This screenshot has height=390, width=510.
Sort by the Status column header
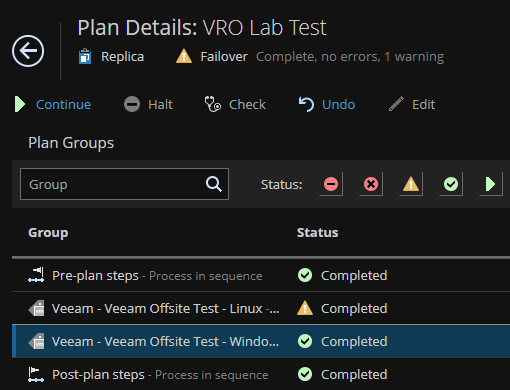tap(317, 233)
